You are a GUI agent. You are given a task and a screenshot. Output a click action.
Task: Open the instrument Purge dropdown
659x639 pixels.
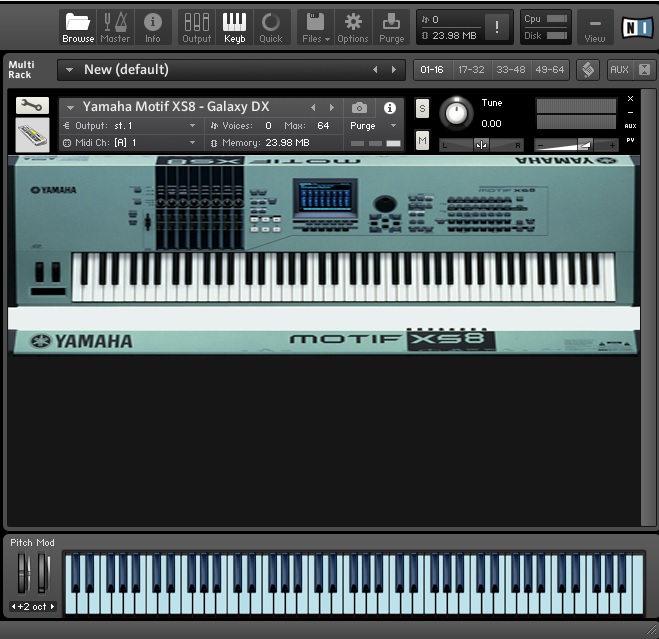click(x=373, y=126)
